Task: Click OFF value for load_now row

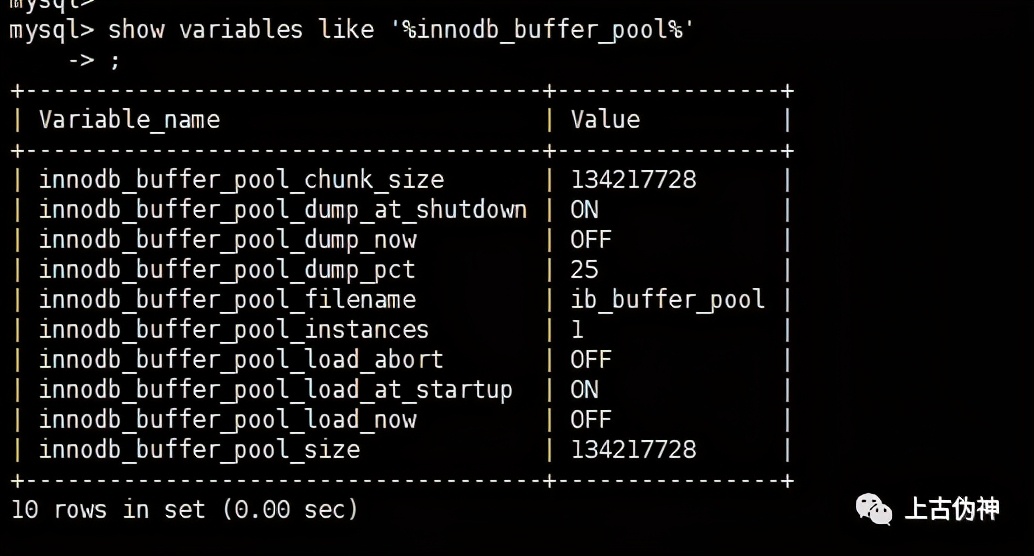Action: click(x=591, y=419)
